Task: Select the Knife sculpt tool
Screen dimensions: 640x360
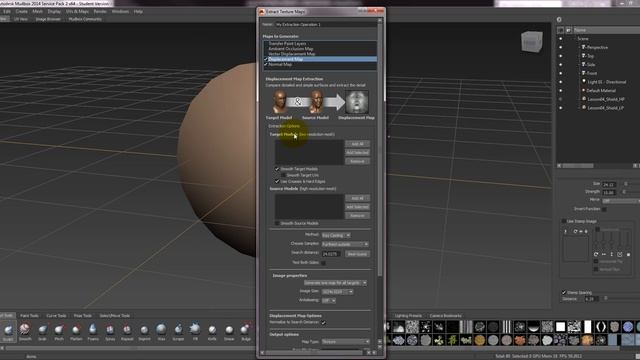Action: 212,331
